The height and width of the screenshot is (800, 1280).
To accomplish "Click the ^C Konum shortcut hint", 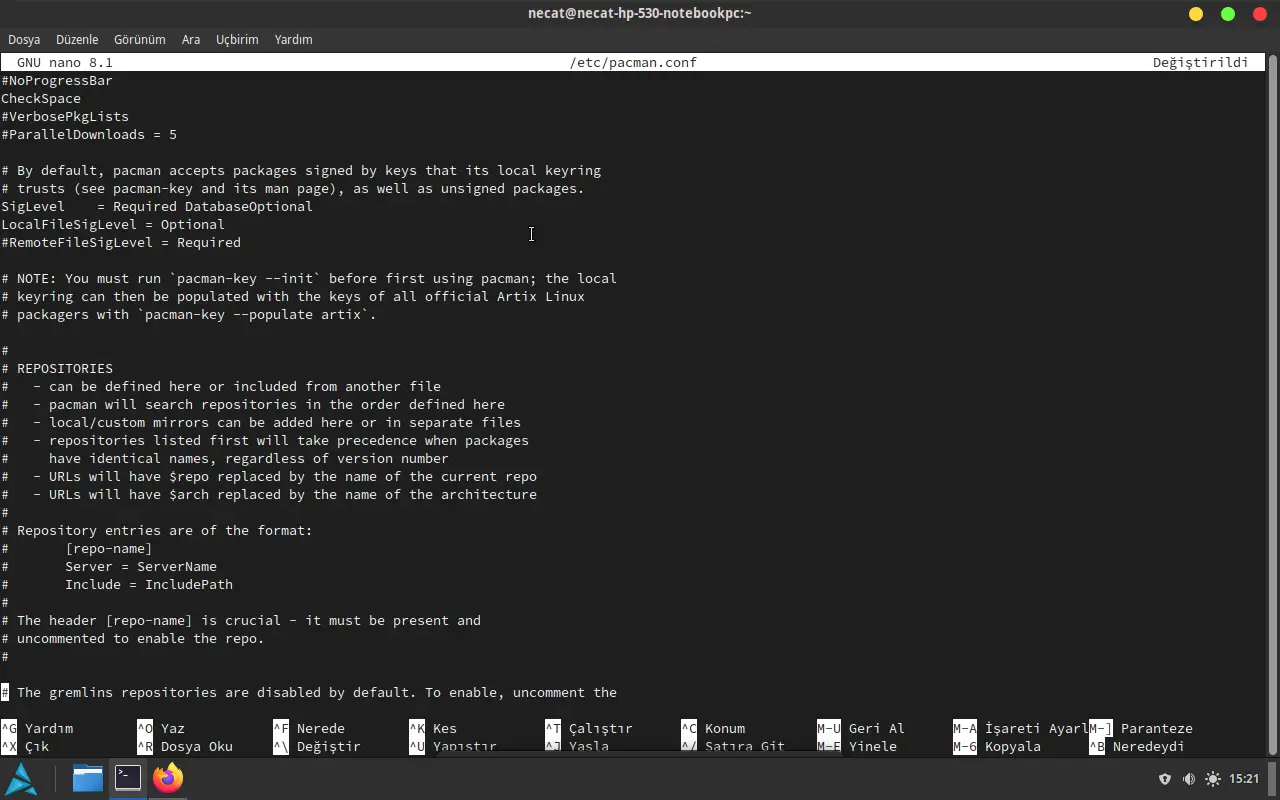I will (713, 729).
